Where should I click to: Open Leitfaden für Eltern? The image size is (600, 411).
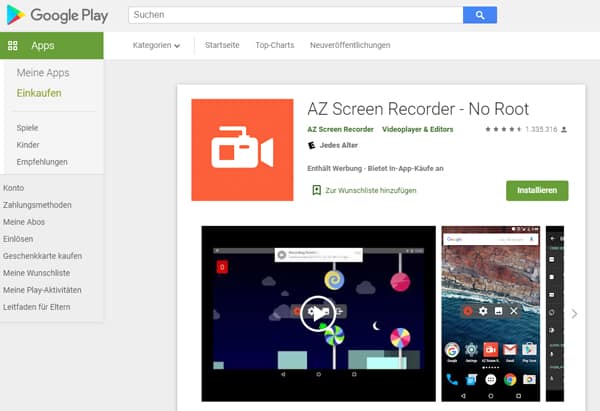[37, 307]
